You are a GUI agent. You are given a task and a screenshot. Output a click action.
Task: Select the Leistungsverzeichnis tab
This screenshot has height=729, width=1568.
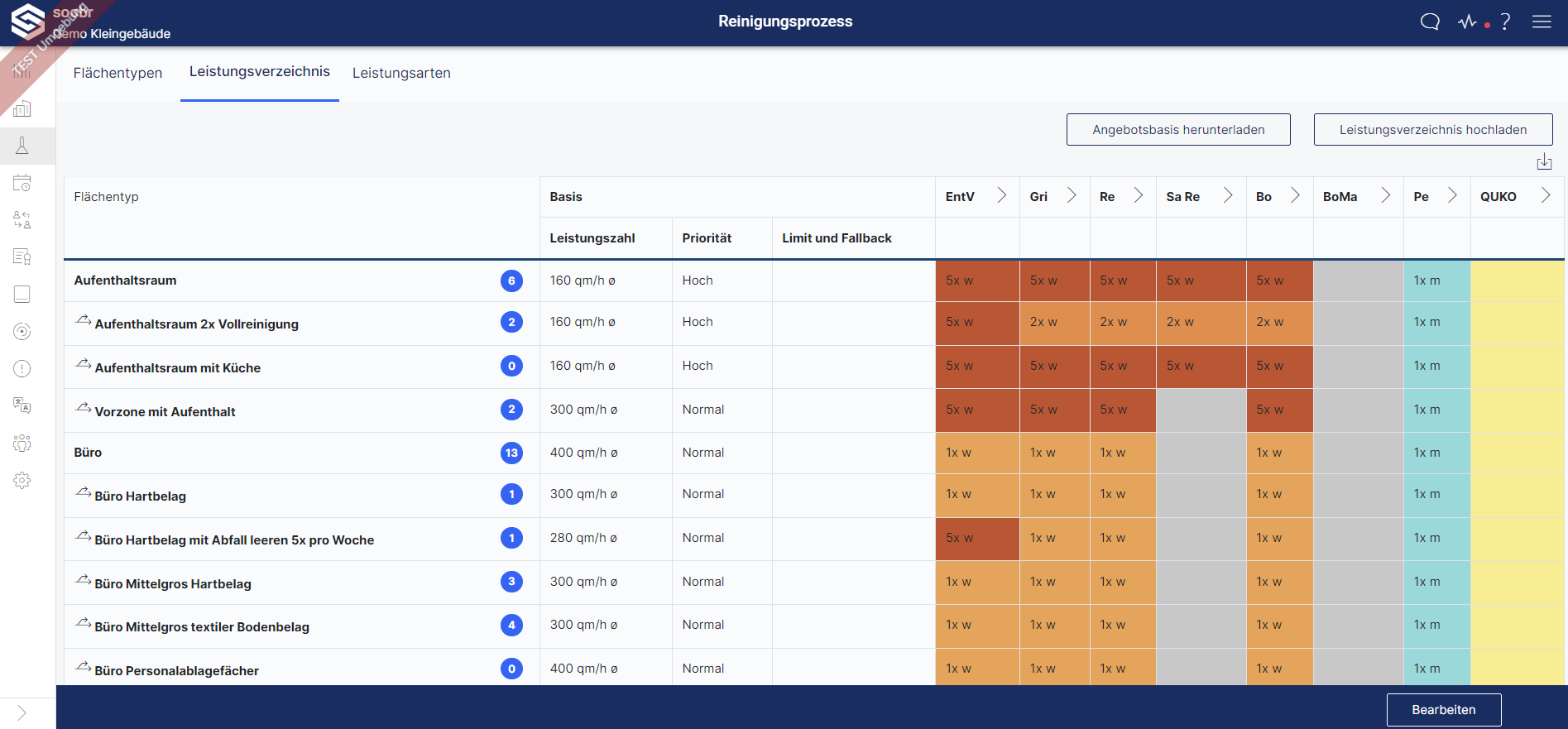pyautogui.click(x=260, y=72)
